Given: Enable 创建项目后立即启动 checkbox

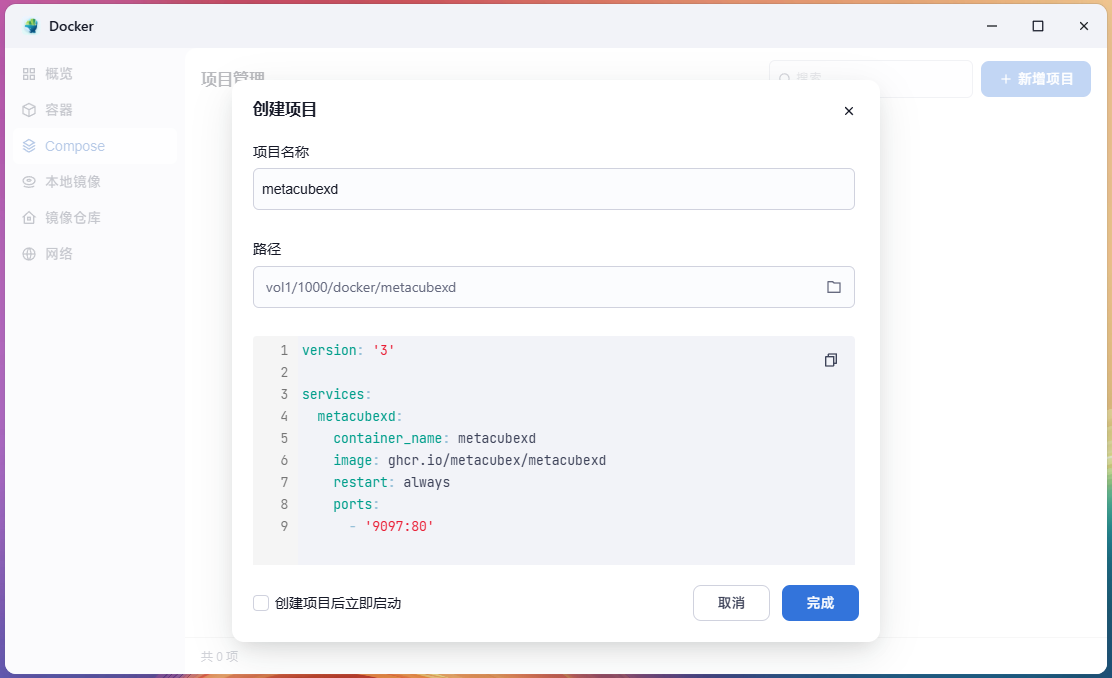Looking at the screenshot, I should (x=261, y=603).
